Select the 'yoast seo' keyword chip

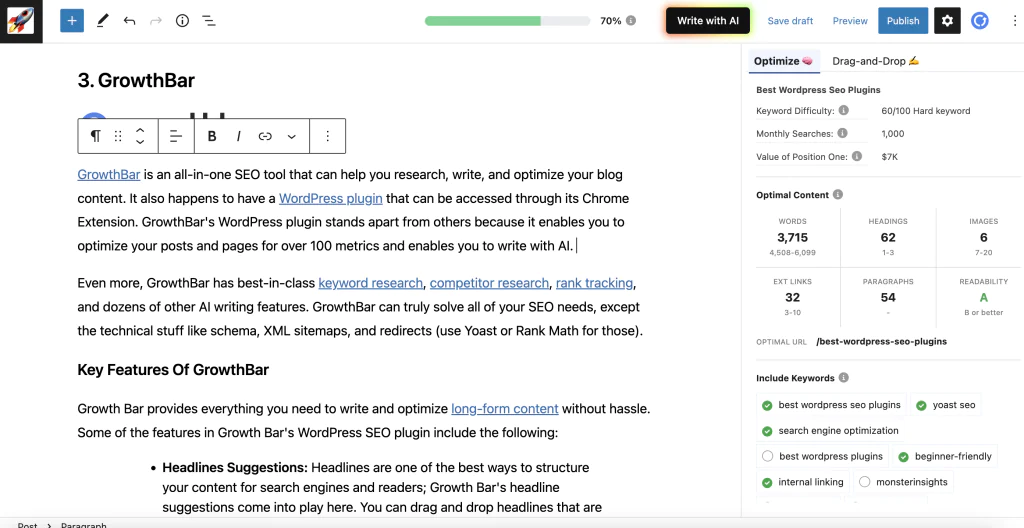(x=946, y=405)
